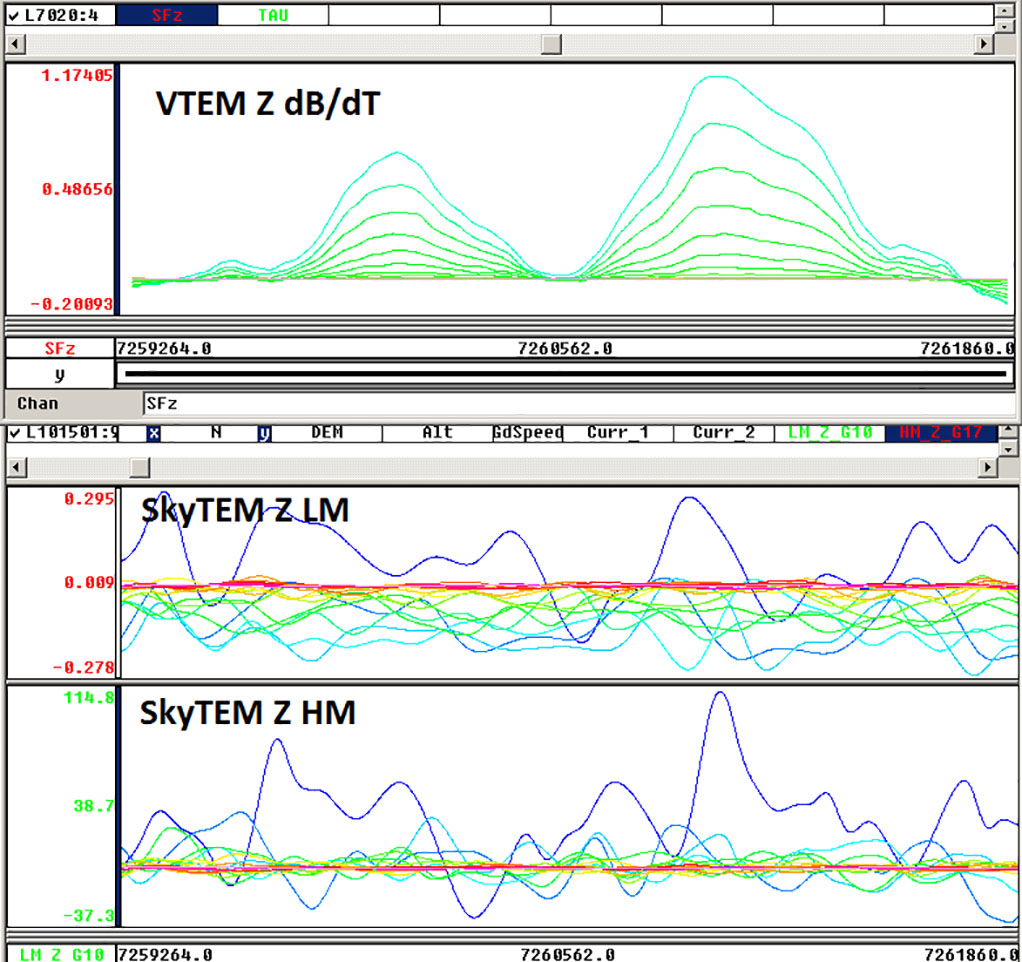The height and width of the screenshot is (962, 1022).
Task: Select the N channel column header
Action: coord(216,433)
